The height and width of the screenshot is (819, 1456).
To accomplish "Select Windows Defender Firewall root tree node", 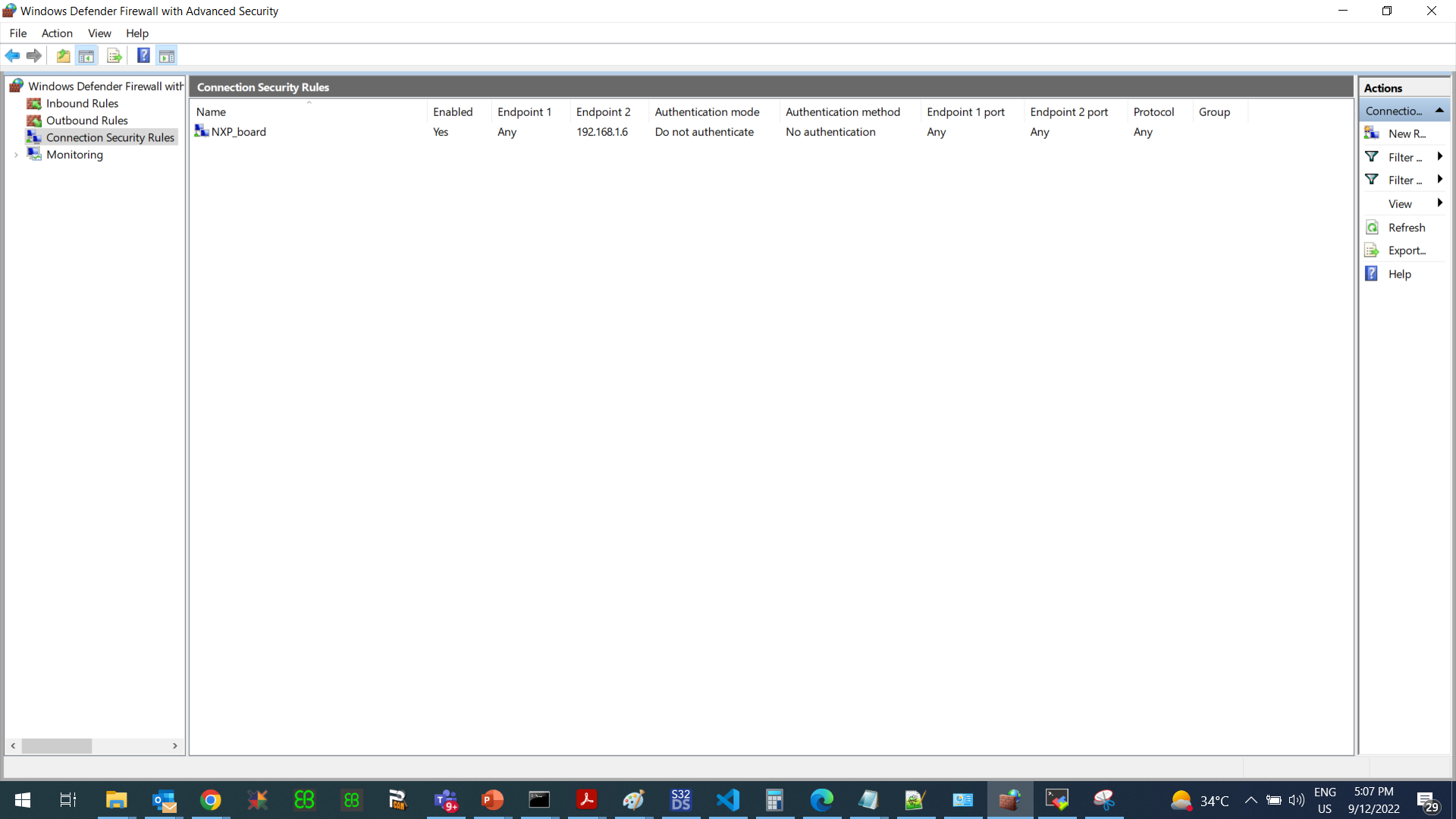I will pyautogui.click(x=106, y=86).
